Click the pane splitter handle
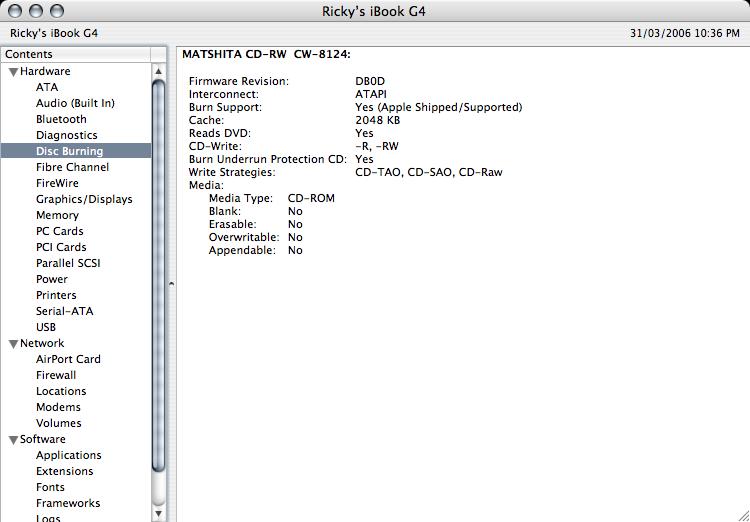 point(171,284)
